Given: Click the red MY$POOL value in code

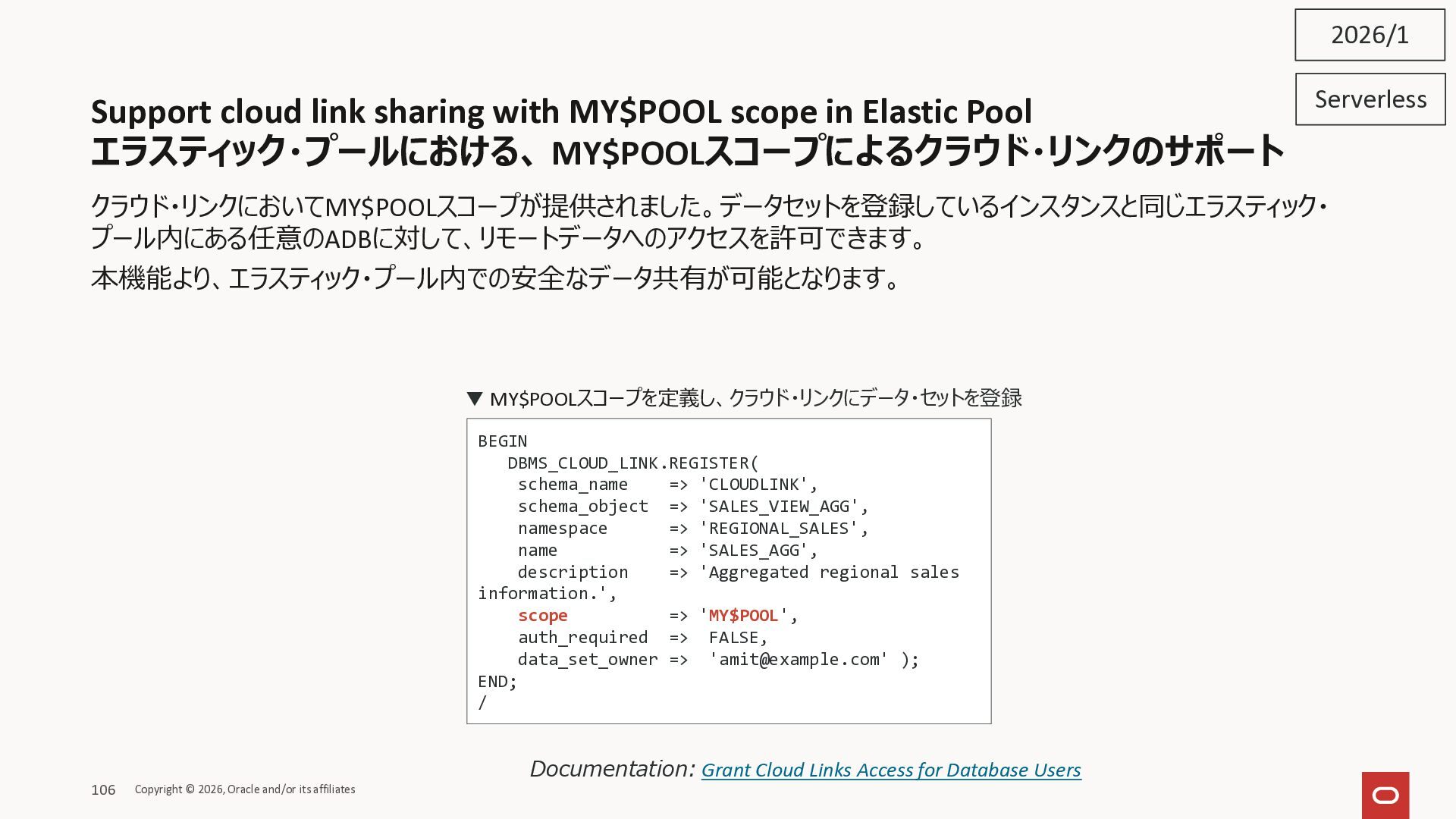Looking at the screenshot, I should (x=743, y=616).
